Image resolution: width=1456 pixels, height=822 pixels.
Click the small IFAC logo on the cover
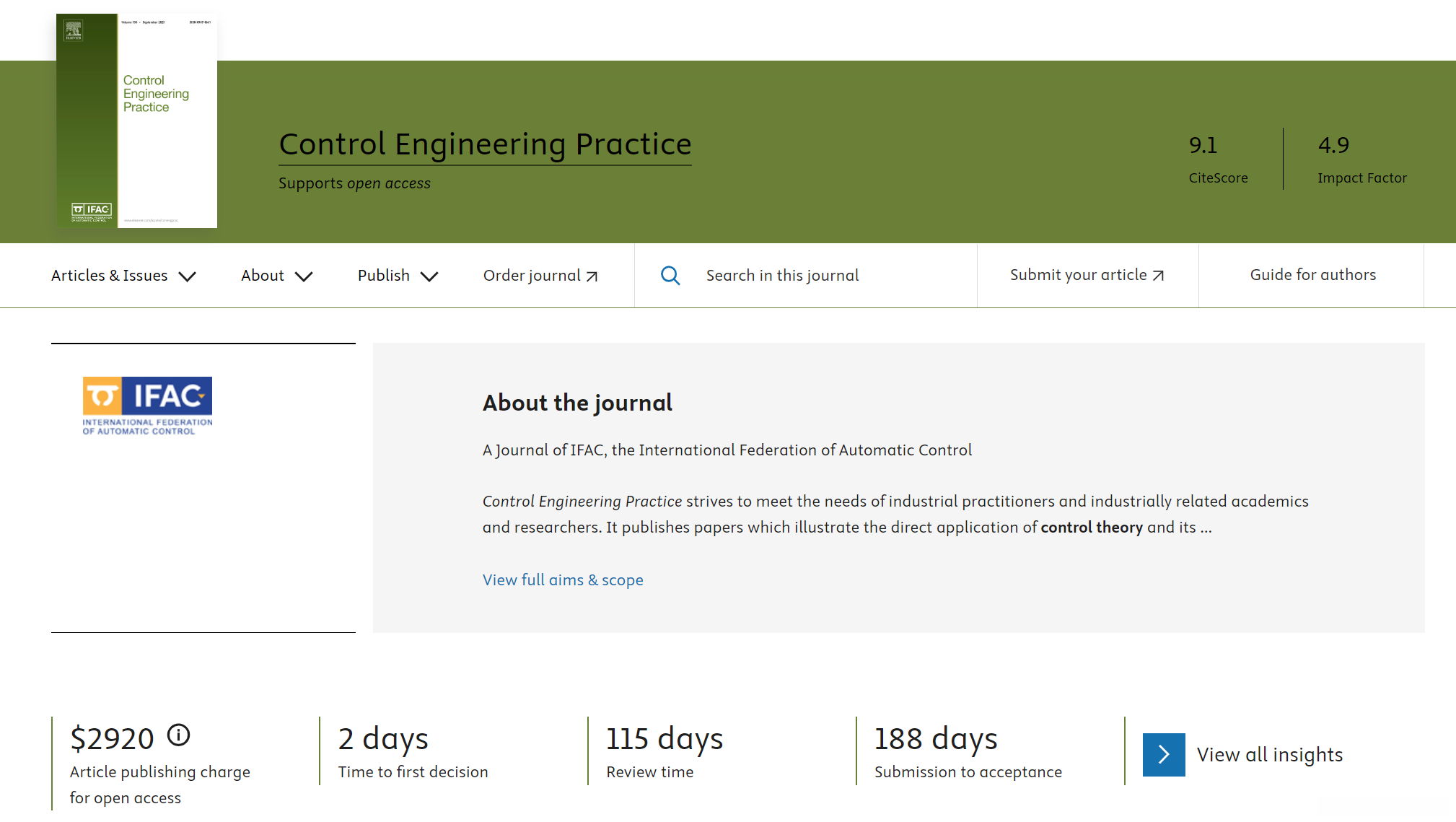[92, 211]
